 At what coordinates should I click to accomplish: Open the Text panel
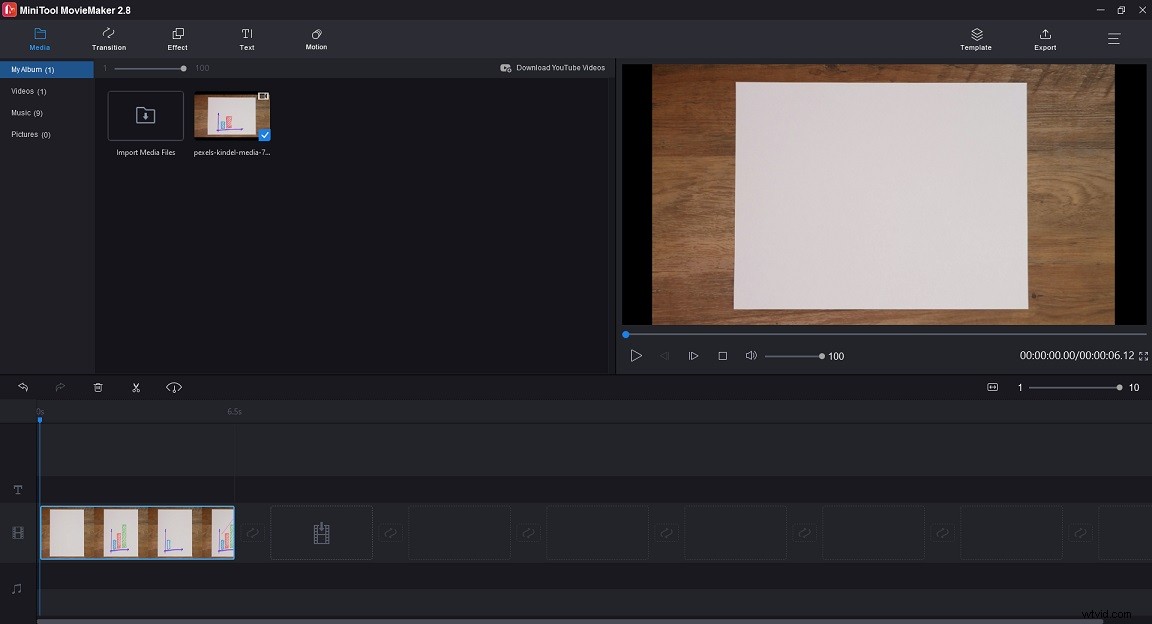246,39
